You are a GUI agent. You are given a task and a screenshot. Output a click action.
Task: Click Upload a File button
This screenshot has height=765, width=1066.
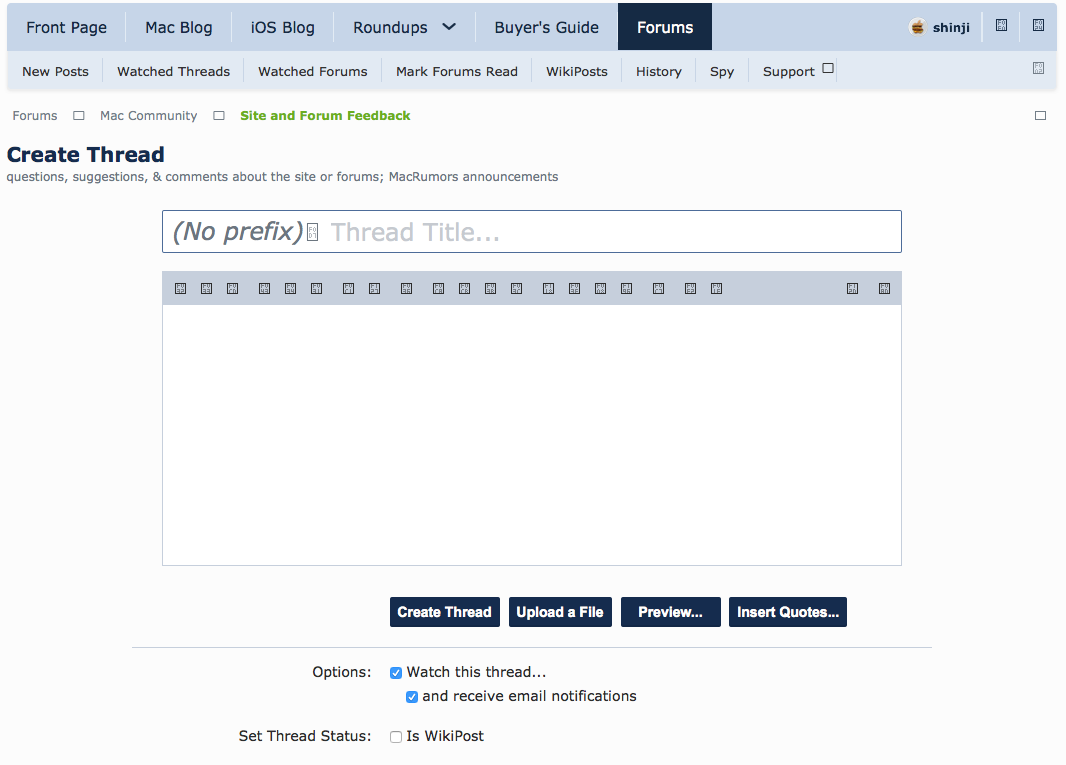click(560, 612)
